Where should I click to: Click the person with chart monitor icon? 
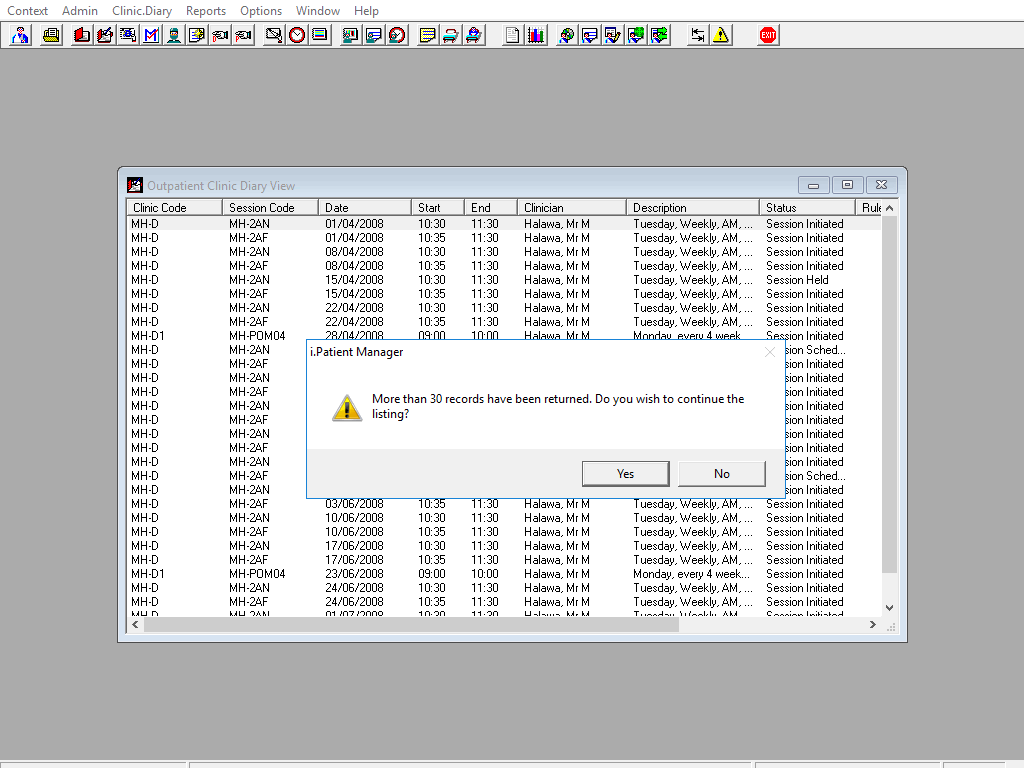pos(351,35)
